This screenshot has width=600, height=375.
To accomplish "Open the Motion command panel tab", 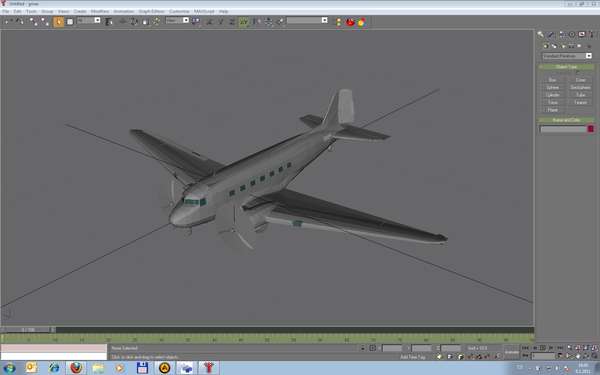I will click(x=572, y=34).
